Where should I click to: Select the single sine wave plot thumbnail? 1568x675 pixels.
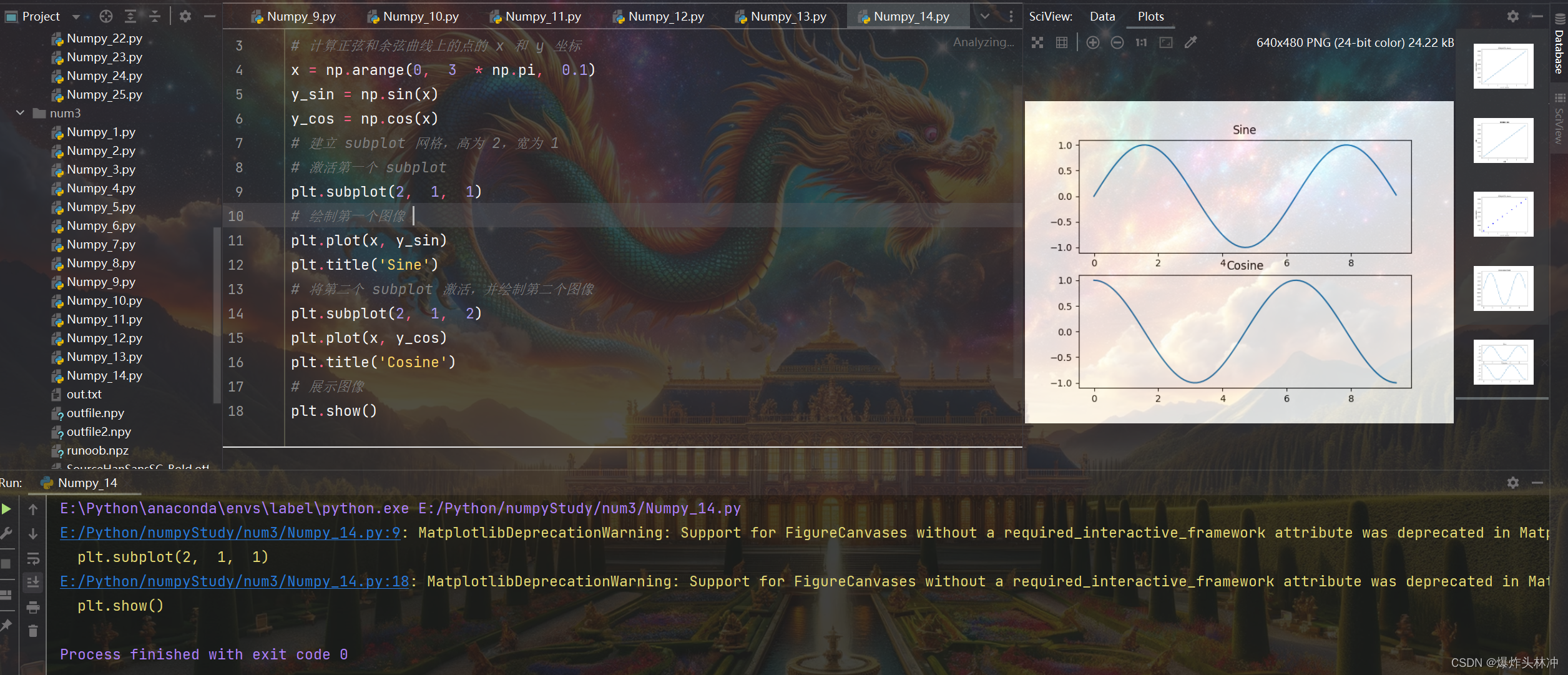click(1503, 288)
